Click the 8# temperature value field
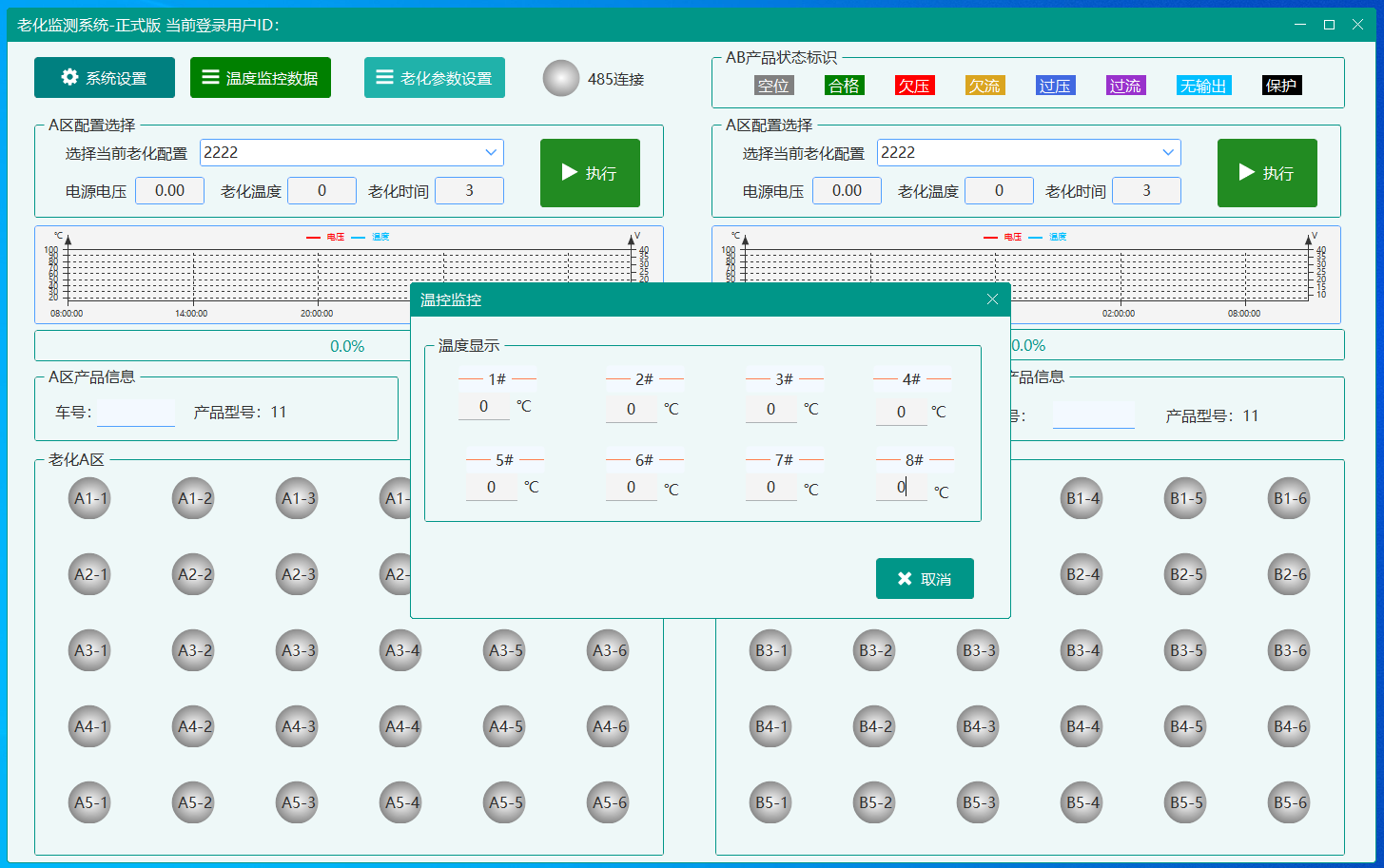The width and height of the screenshot is (1384, 868). 902,488
